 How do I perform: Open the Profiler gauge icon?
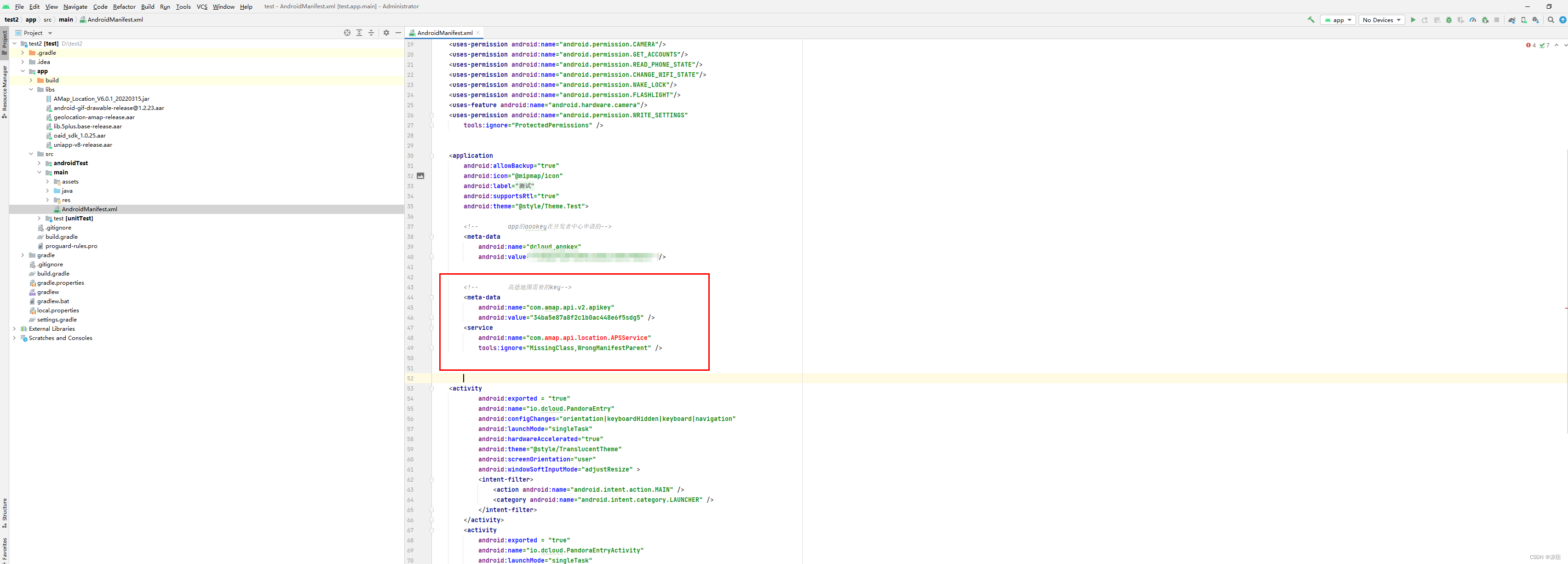coord(1472,20)
